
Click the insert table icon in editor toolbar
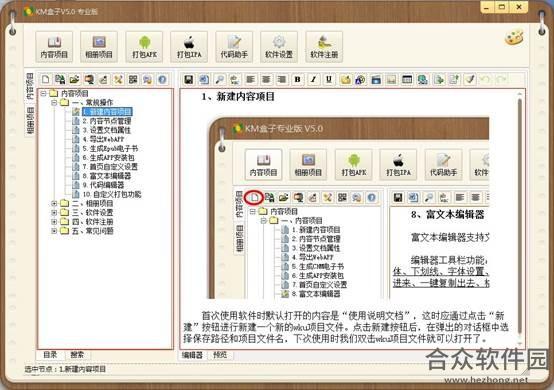pyautogui.click(x=407, y=79)
